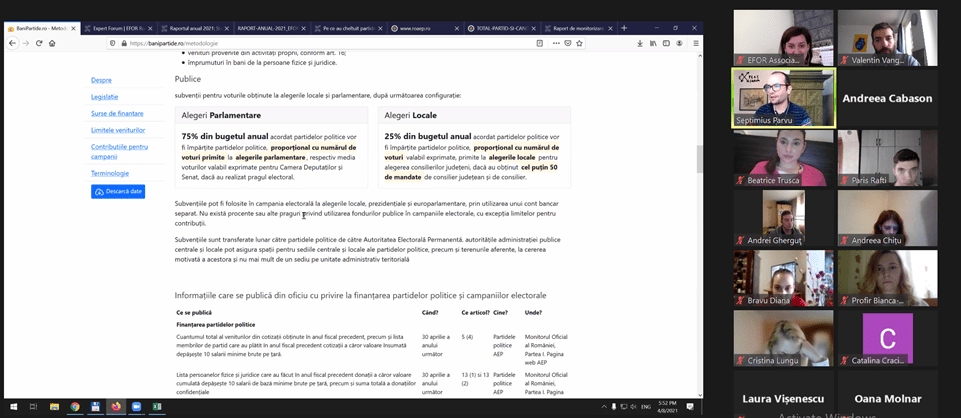Viewport: 961px width, 418px height.
Task: Click the Firefox home button
Action: point(52,43)
